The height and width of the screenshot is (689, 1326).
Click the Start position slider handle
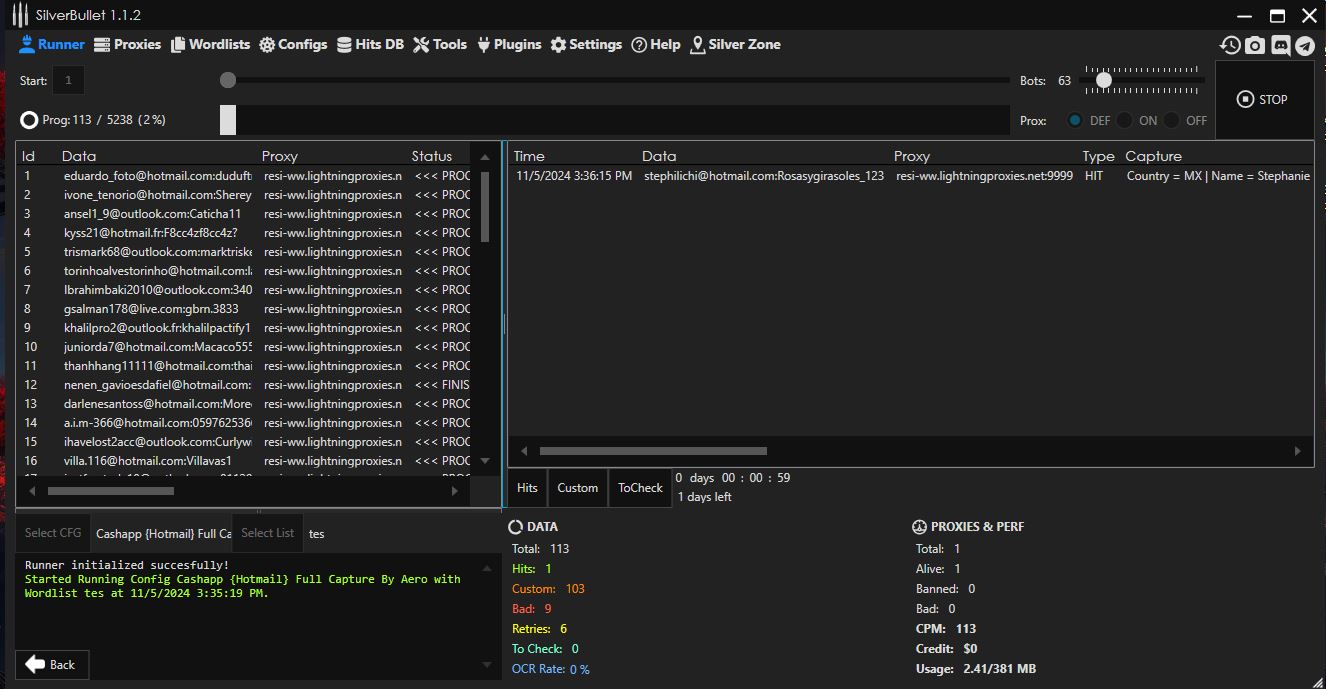point(228,80)
